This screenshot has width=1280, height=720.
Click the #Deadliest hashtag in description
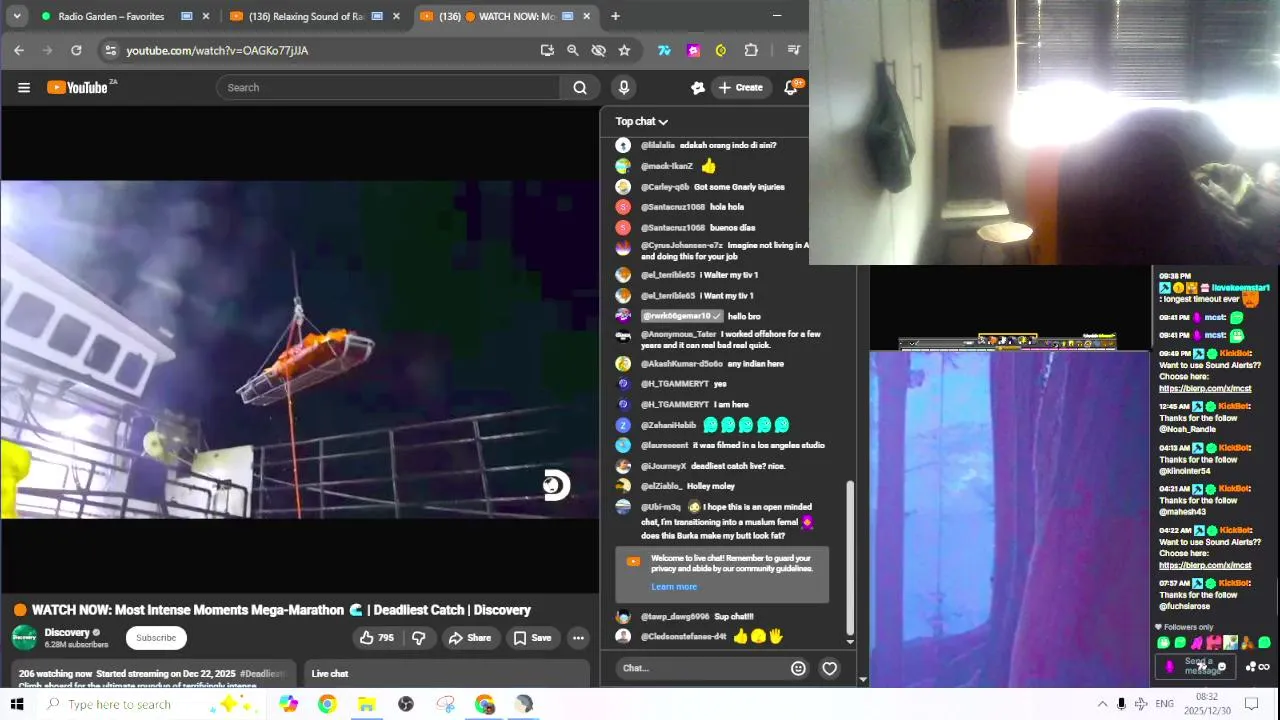[x=263, y=674]
